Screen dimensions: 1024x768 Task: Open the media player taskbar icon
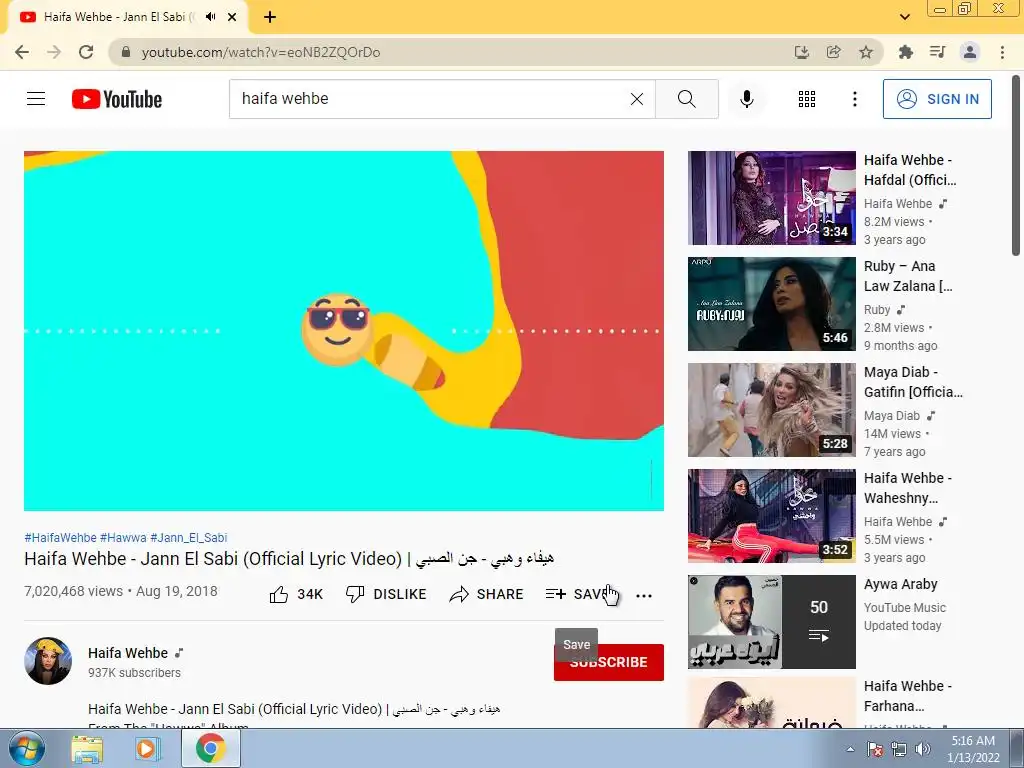pos(148,749)
